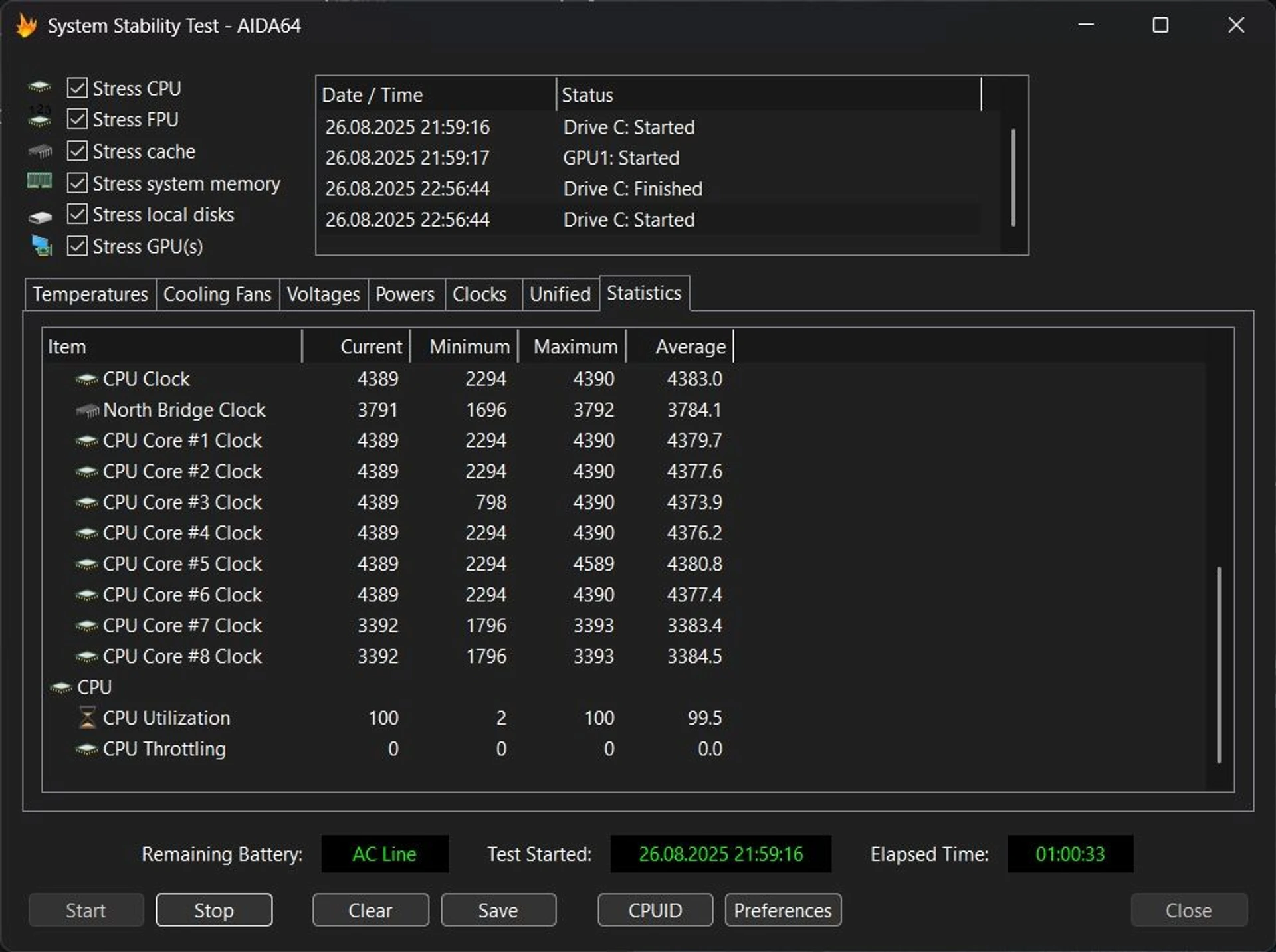Toggle the Stress CPU checkbox
Image resolution: width=1276 pixels, height=952 pixels.
tap(77, 88)
